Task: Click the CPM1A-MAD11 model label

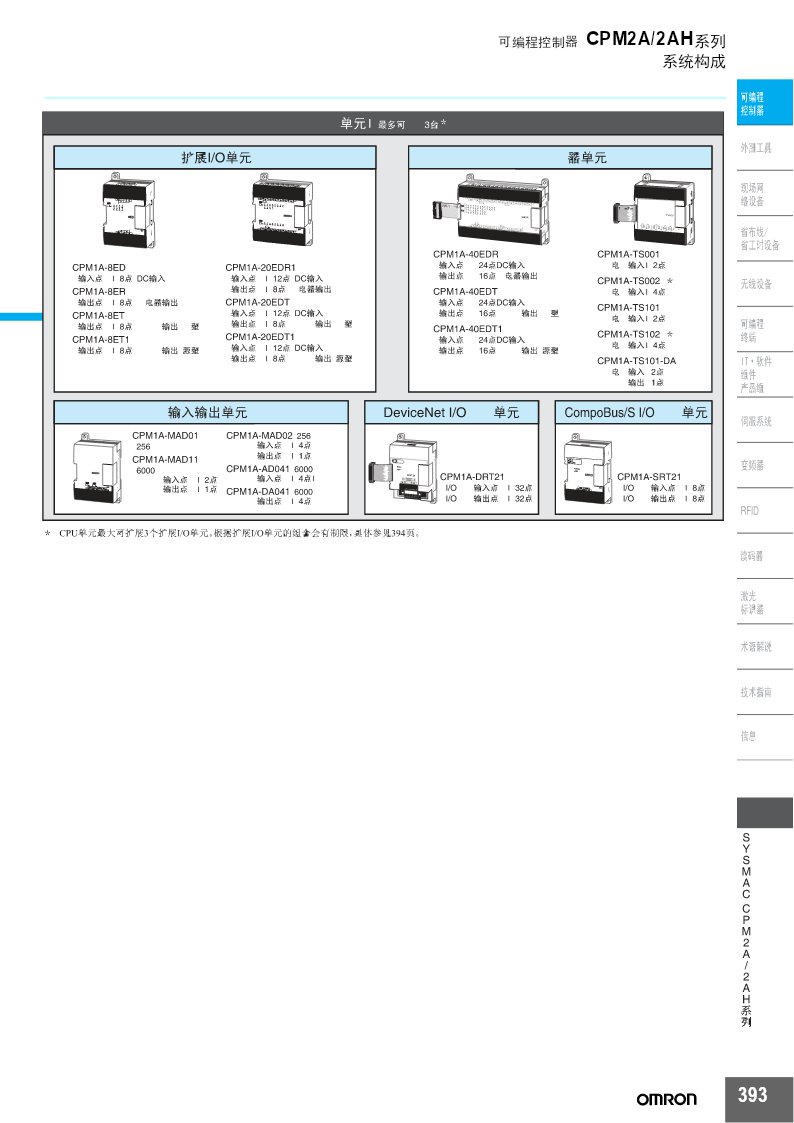Action: click(x=165, y=459)
